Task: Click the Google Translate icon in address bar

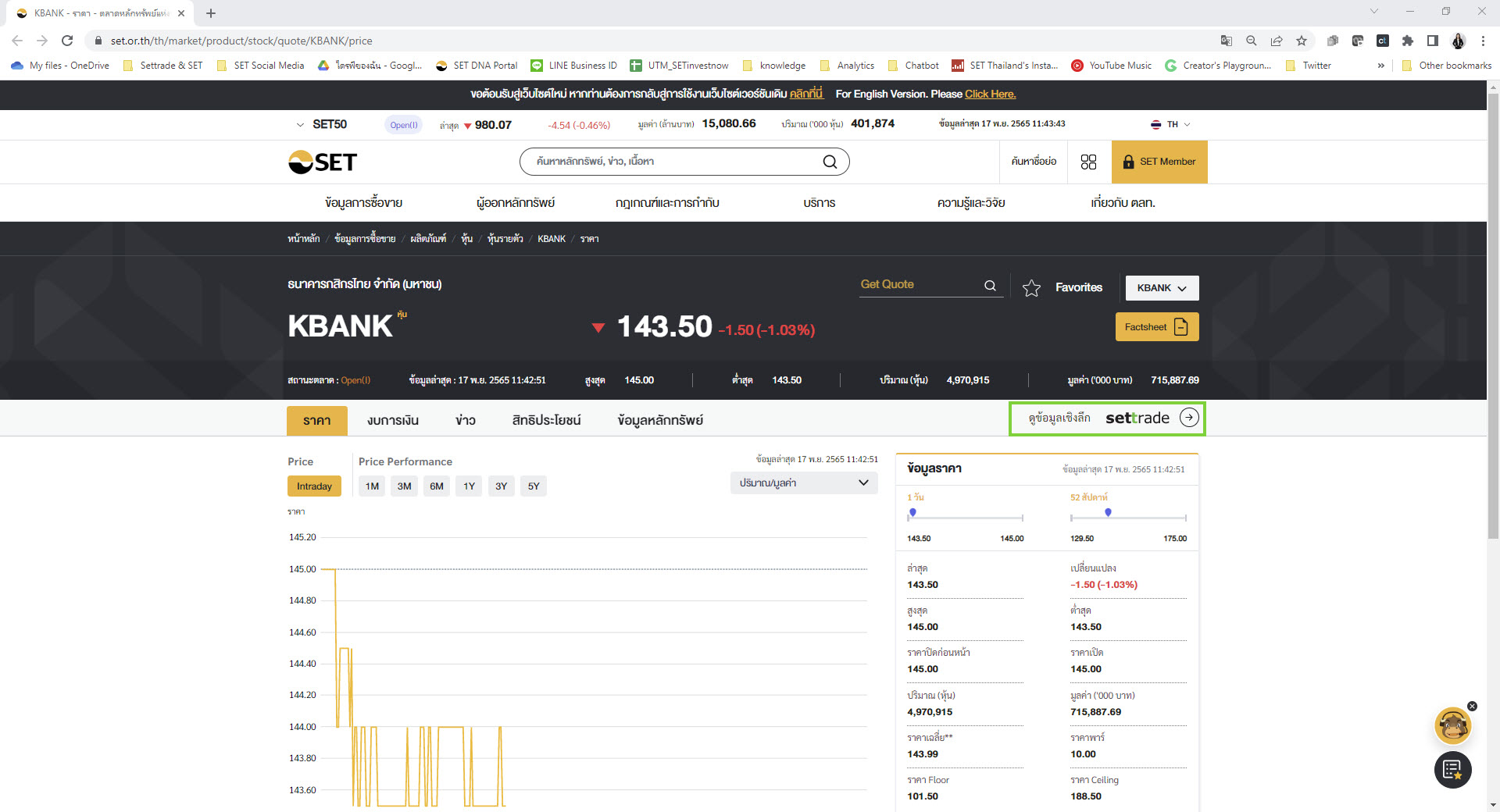Action: (1227, 41)
